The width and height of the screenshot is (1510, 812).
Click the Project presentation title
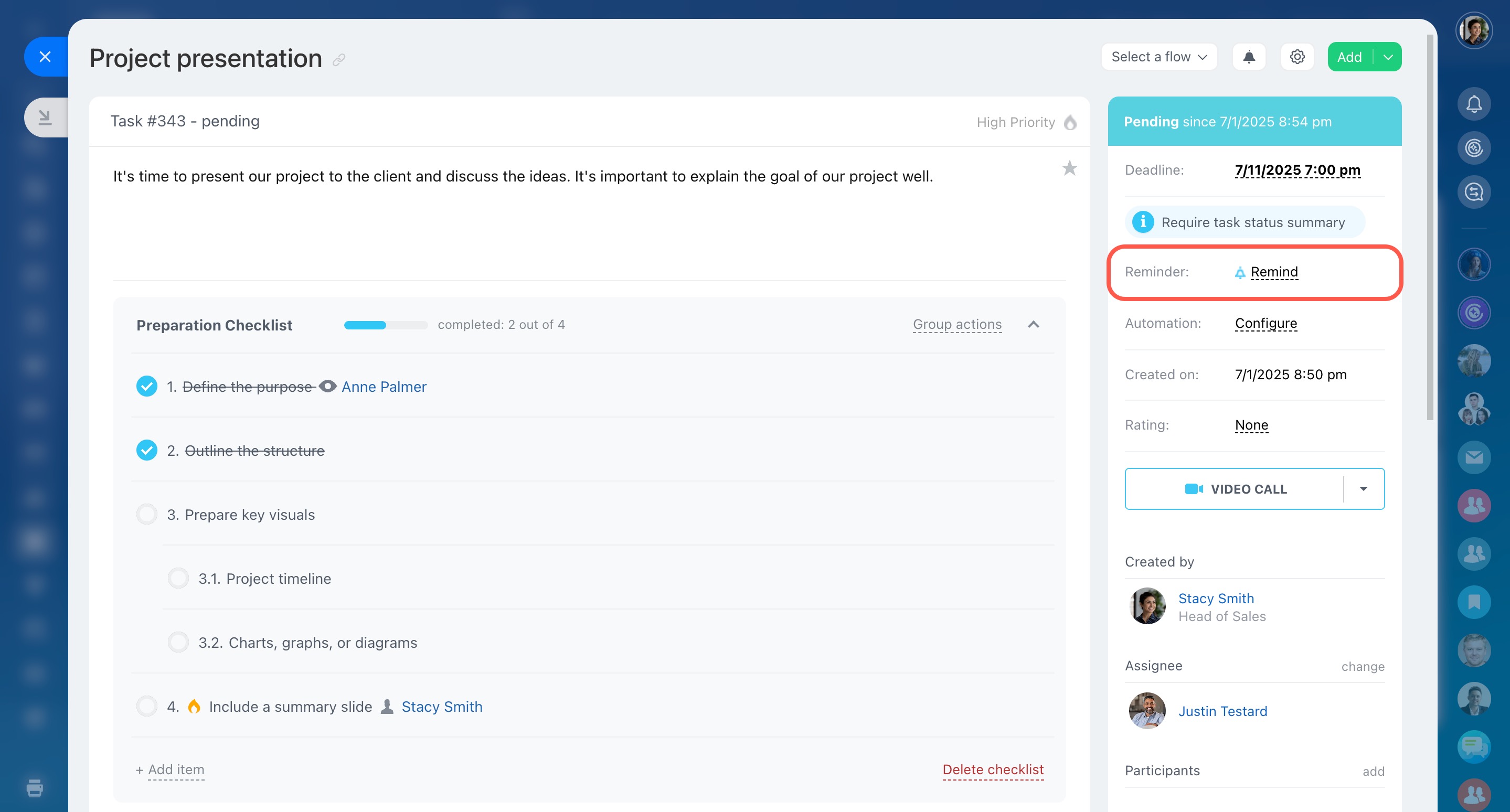point(206,58)
